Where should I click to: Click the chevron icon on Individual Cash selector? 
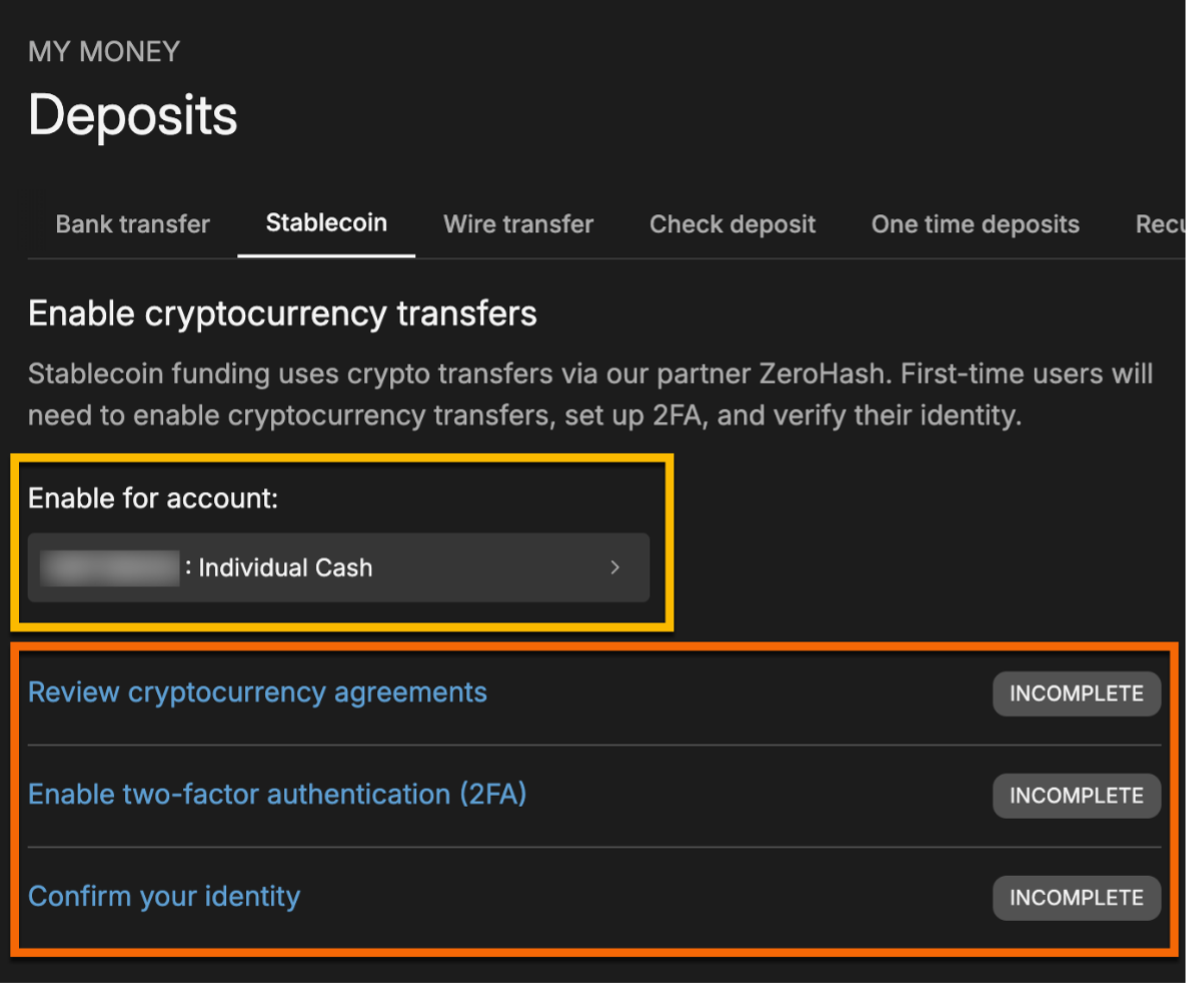[x=614, y=567]
